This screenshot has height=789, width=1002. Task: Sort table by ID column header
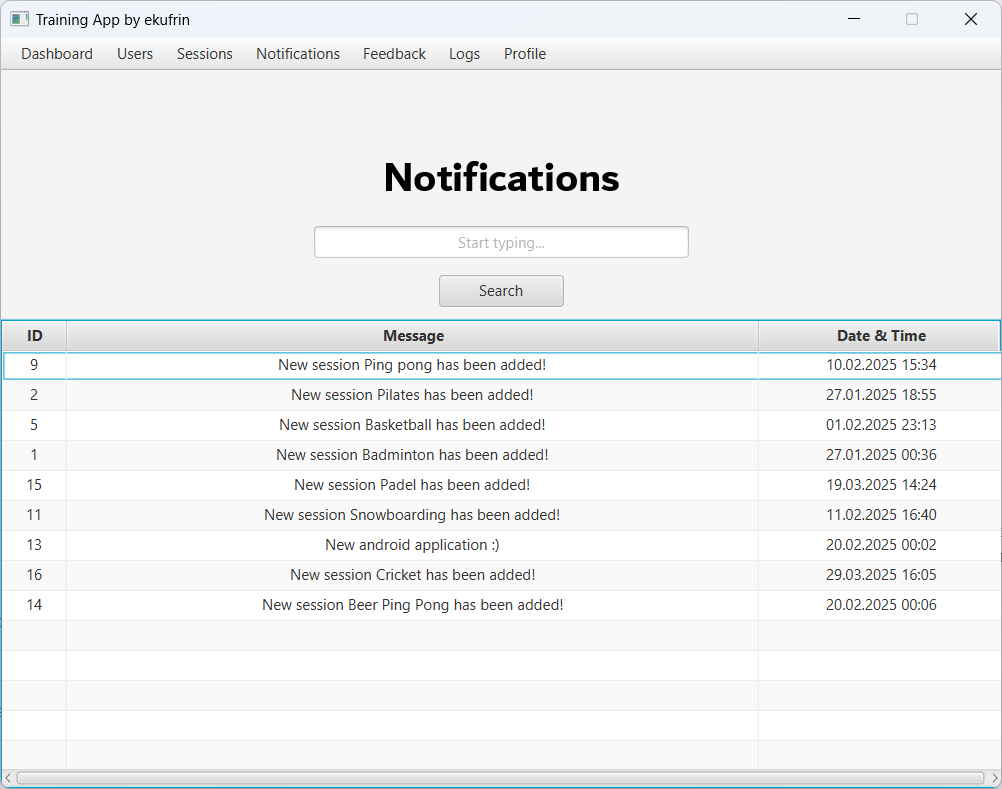pos(35,336)
